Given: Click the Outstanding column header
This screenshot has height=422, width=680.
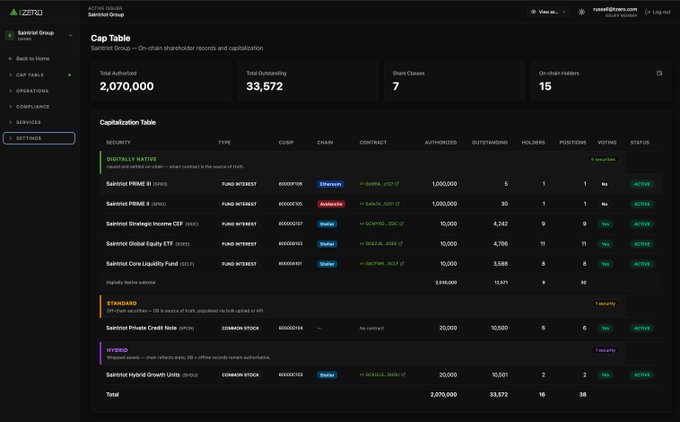Looking at the screenshot, I should [x=490, y=143].
